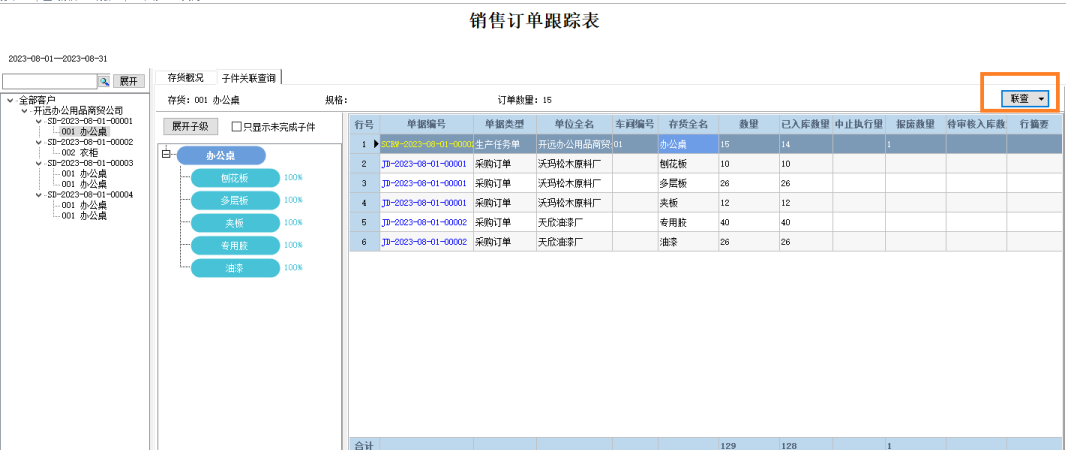Open document link SCRW-2023-08-01-0000 in row 1
The height and width of the screenshot is (450, 1066).
427,144
